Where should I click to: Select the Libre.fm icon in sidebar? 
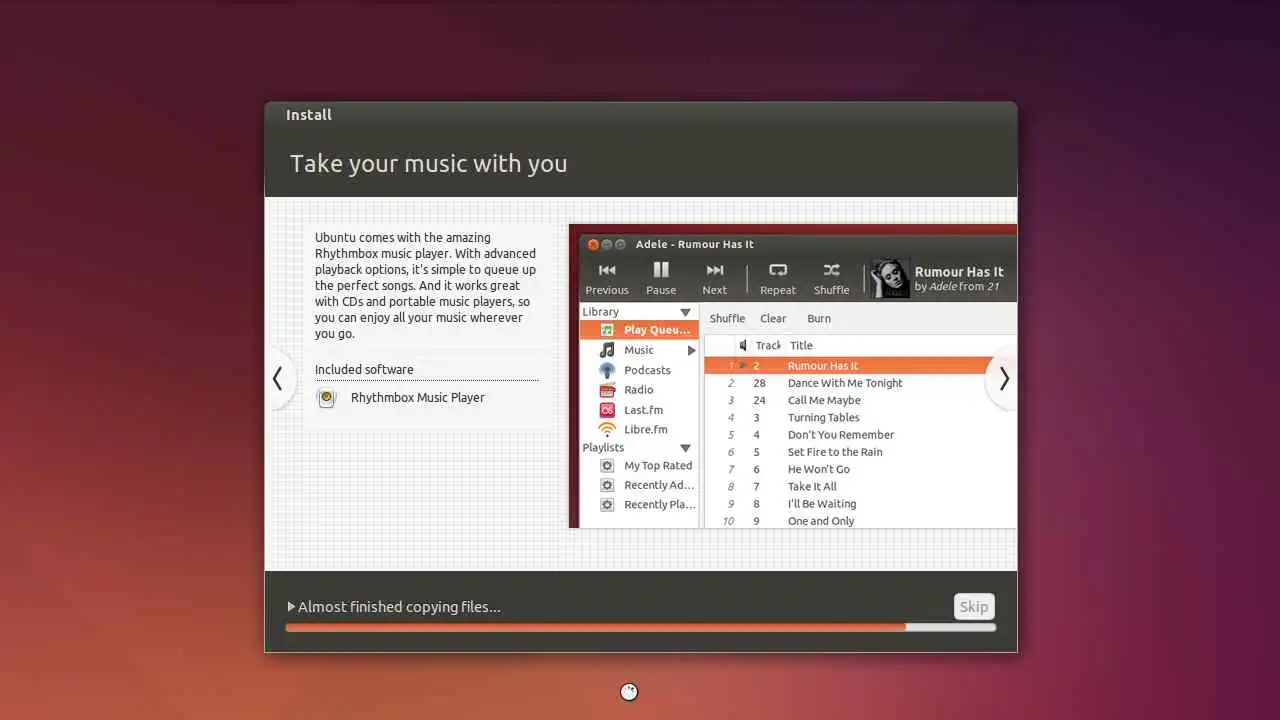607,429
